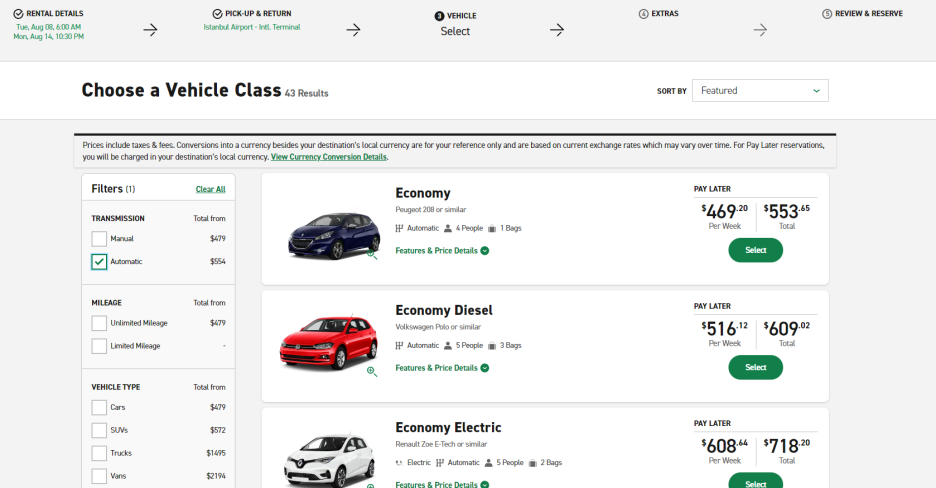The width and height of the screenshot is (936, 488).
Task: Click the arrow after Rental Details step
Action: 150,29
